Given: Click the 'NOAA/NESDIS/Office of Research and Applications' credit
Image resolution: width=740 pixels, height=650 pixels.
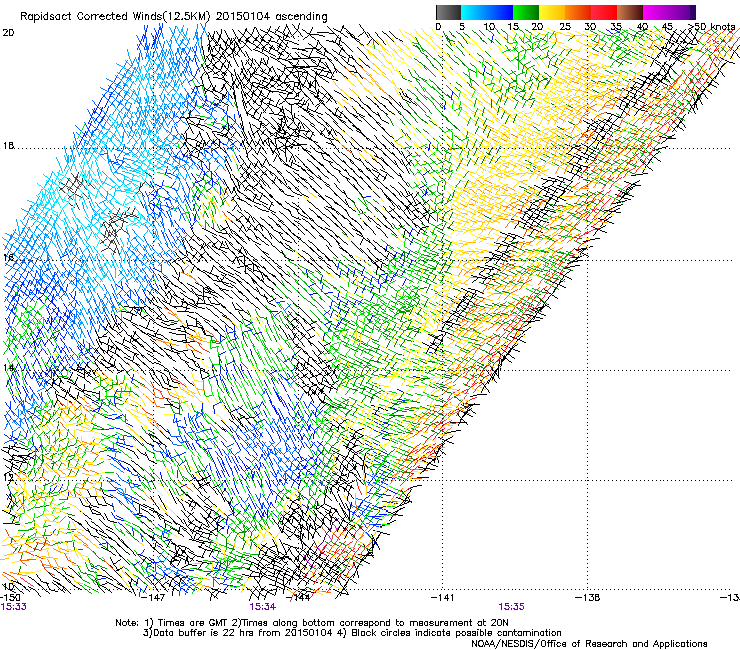Looking at the screenshot, I should coord(589,644).
